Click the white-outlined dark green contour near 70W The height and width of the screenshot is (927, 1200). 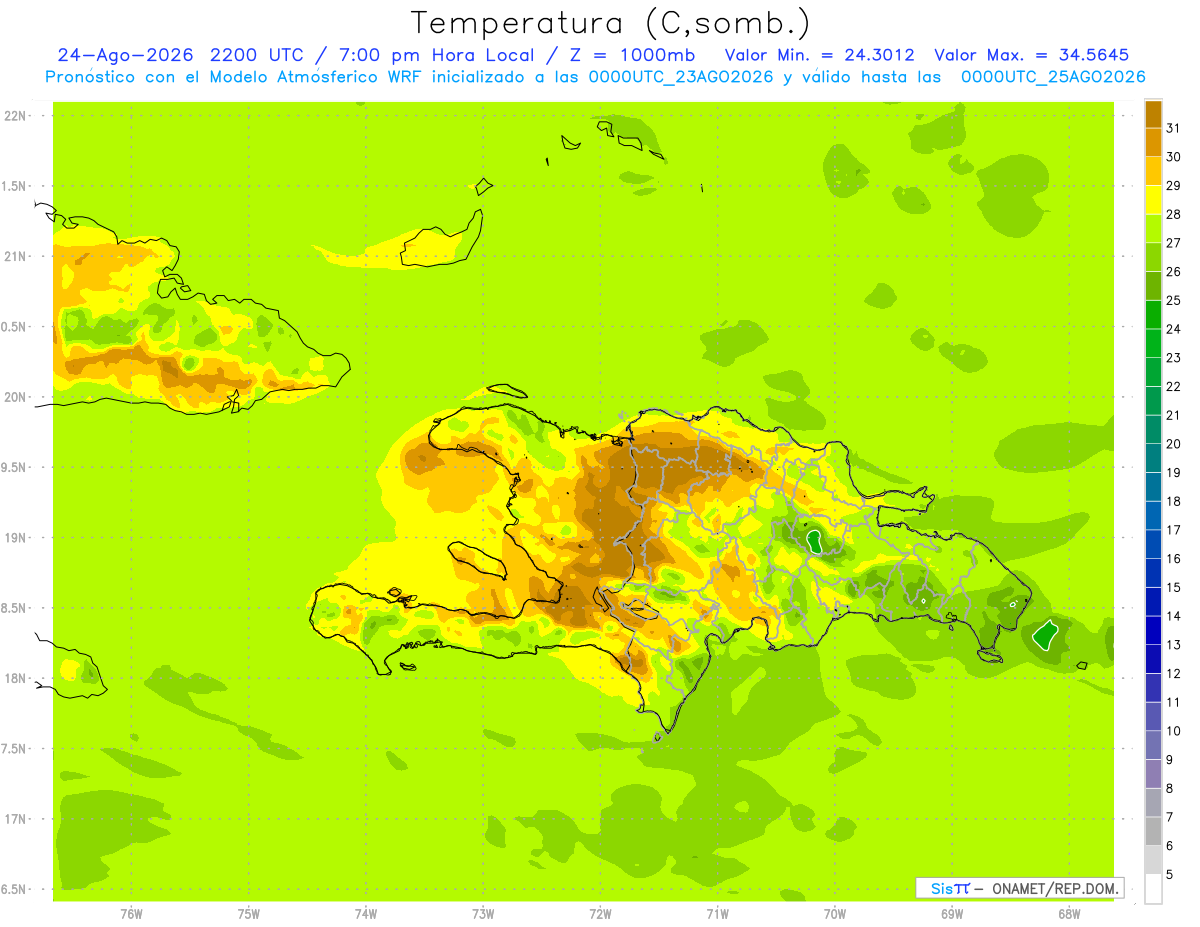coord(815,541)
